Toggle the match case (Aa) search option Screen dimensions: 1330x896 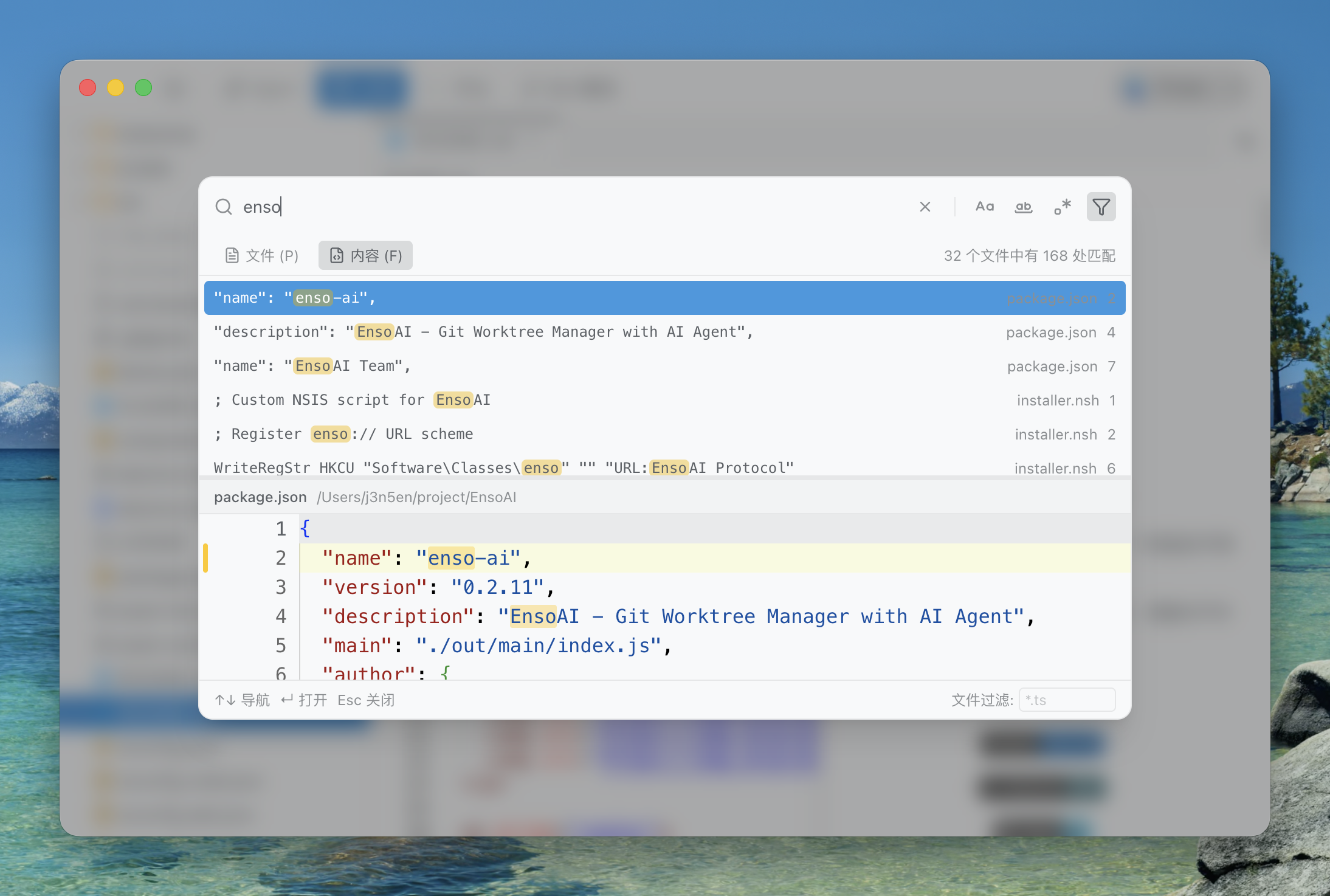click(985, 207)
